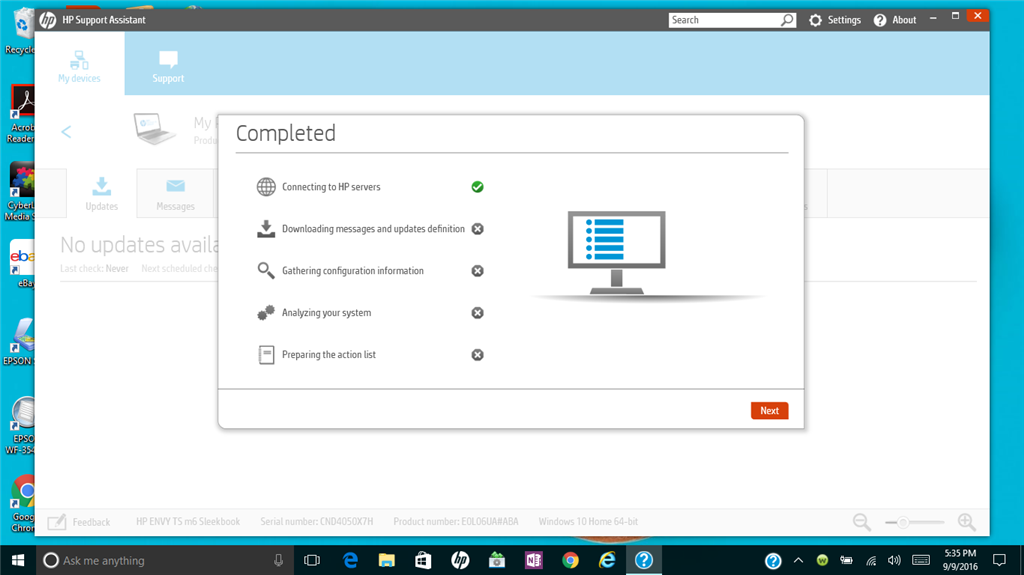Viewport: 1024px width, 575px height.
Task: Click the monitor illustration in dialog
Action: pos(616,252)
